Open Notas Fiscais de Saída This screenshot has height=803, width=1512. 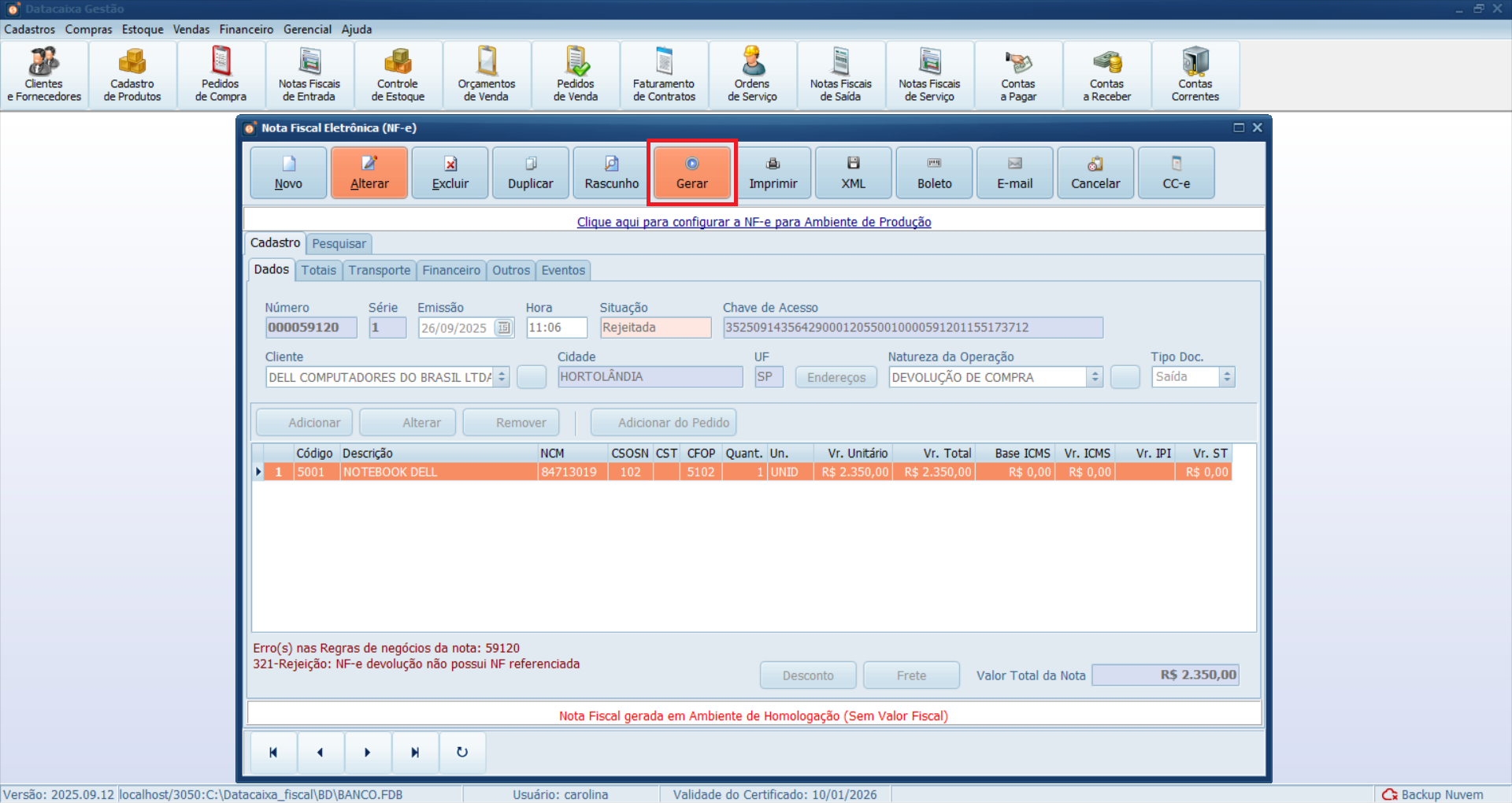pos(840,76)
